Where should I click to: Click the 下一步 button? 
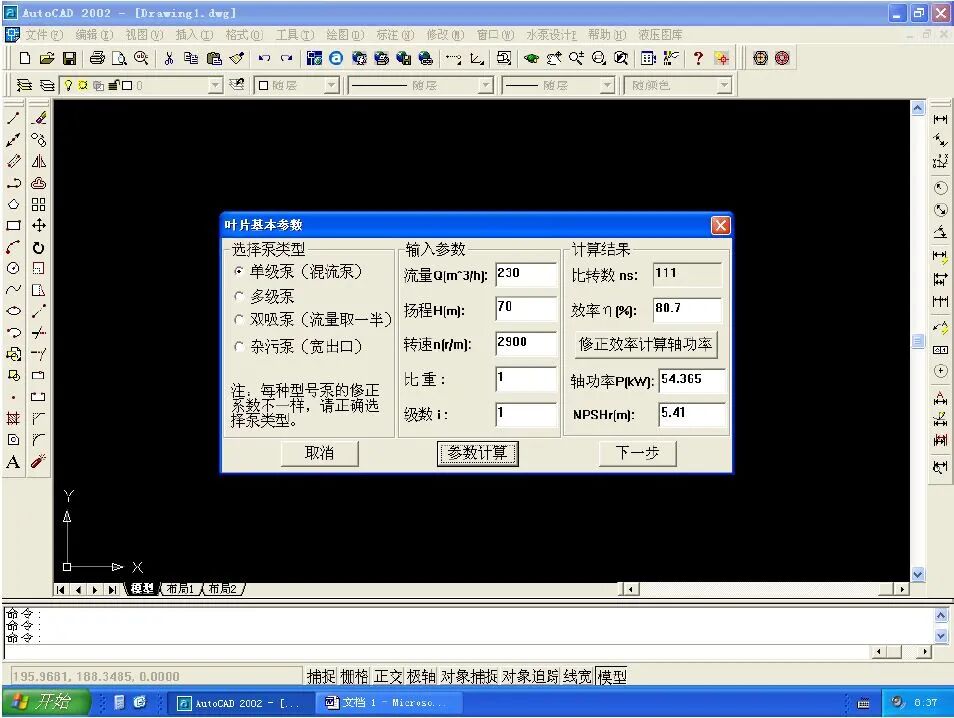pyautogui.click(x=638, y=453)
